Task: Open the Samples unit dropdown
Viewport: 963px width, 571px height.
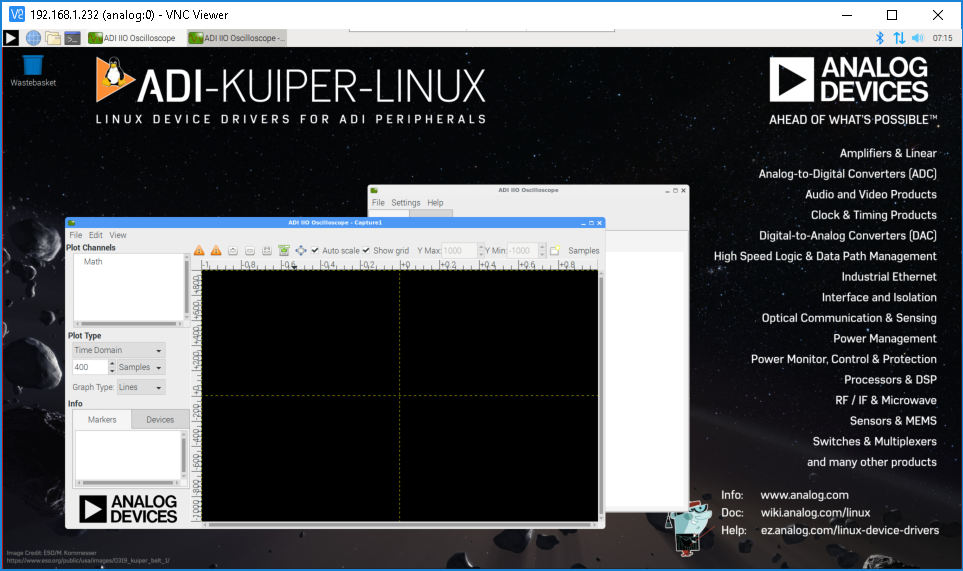Action: tap(140, 367)
